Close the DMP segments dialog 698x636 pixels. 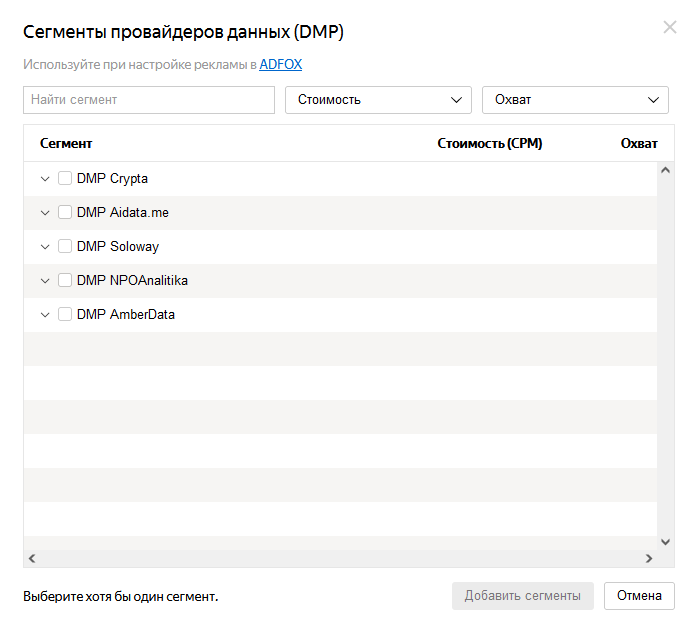click(x=670, y=27)
